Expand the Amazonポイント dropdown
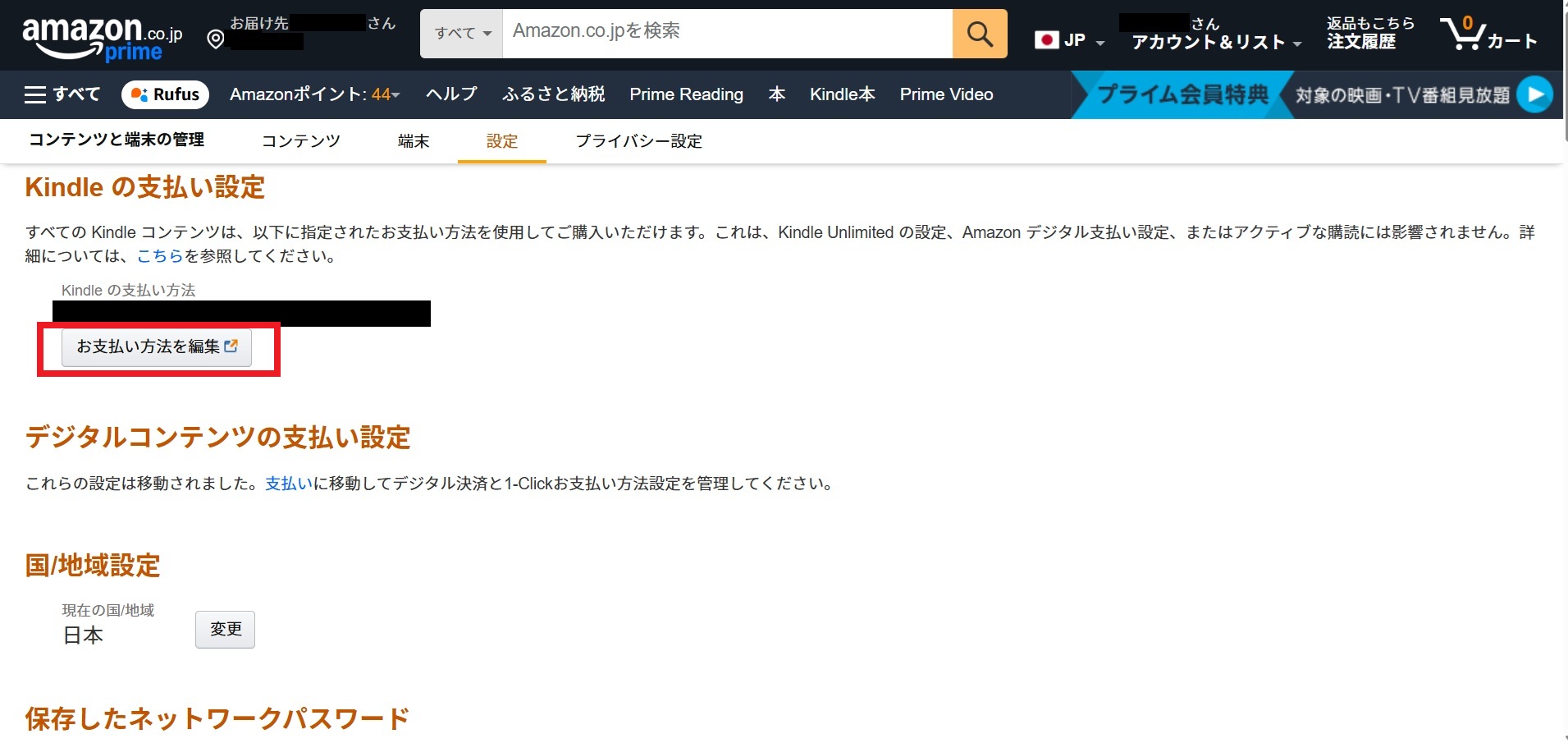 [314, 94]
